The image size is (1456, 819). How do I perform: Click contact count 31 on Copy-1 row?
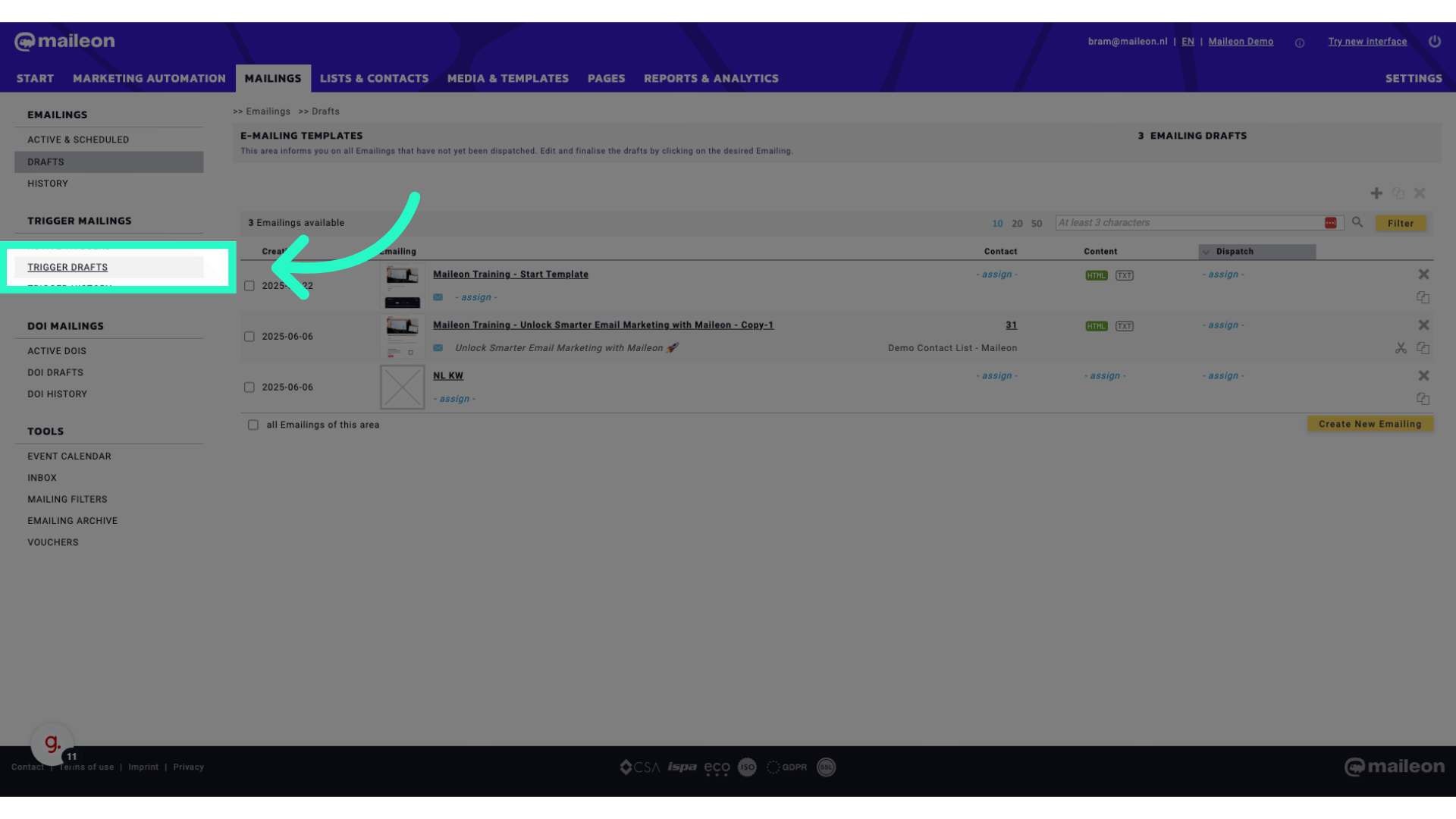pos(1011,325)
